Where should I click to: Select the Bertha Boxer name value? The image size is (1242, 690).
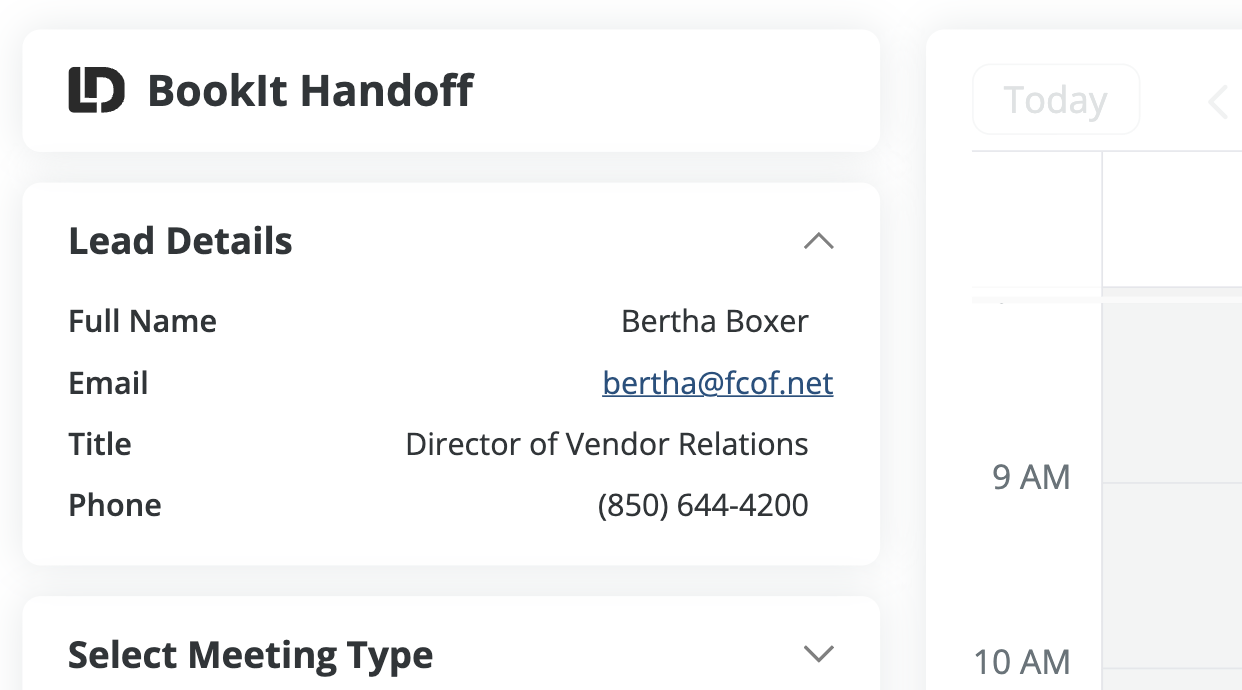(x=714, y=322)
